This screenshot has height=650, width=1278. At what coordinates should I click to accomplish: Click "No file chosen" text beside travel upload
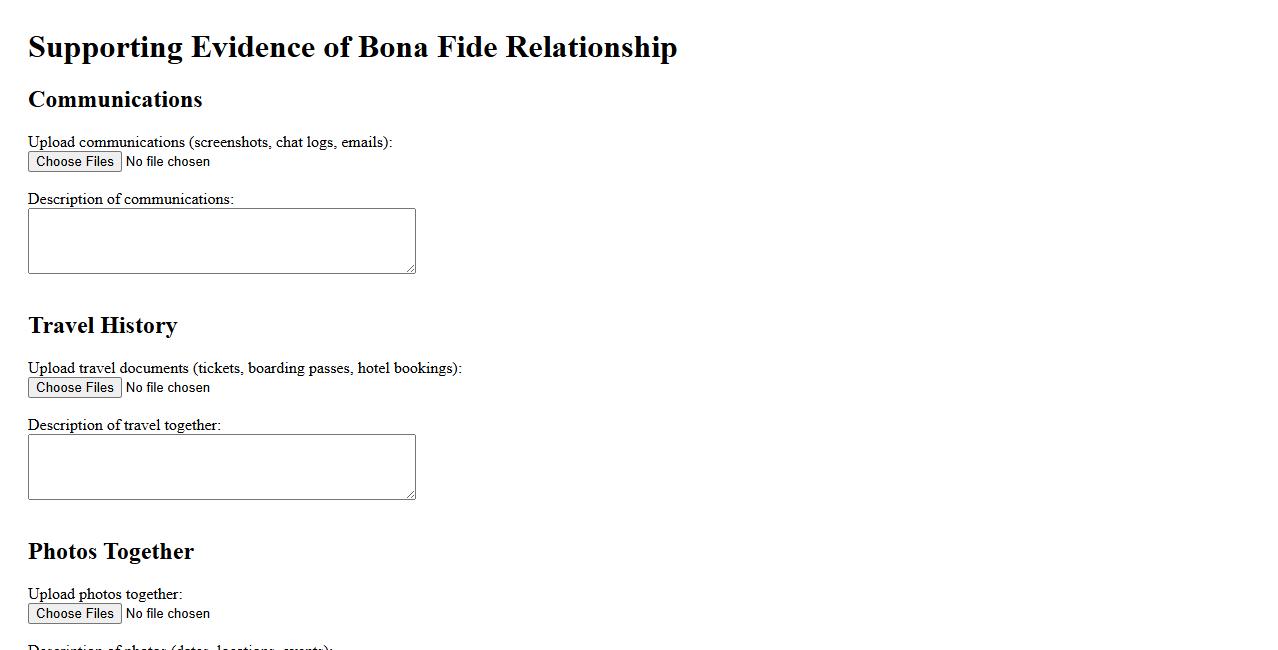pyautogui.click(x=168, y=388)
